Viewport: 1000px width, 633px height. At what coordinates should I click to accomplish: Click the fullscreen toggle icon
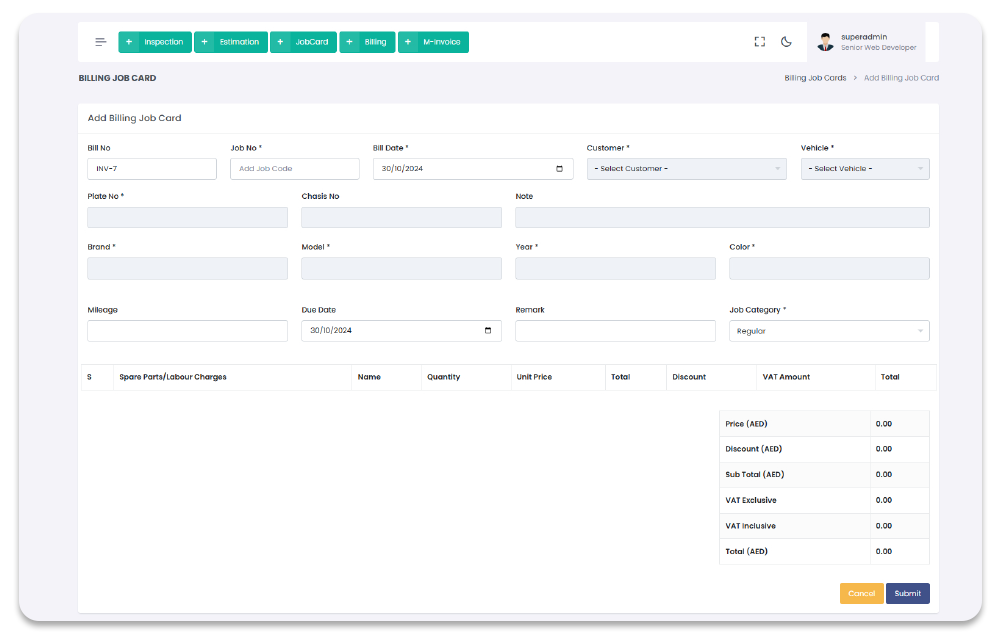coord(759,42)
